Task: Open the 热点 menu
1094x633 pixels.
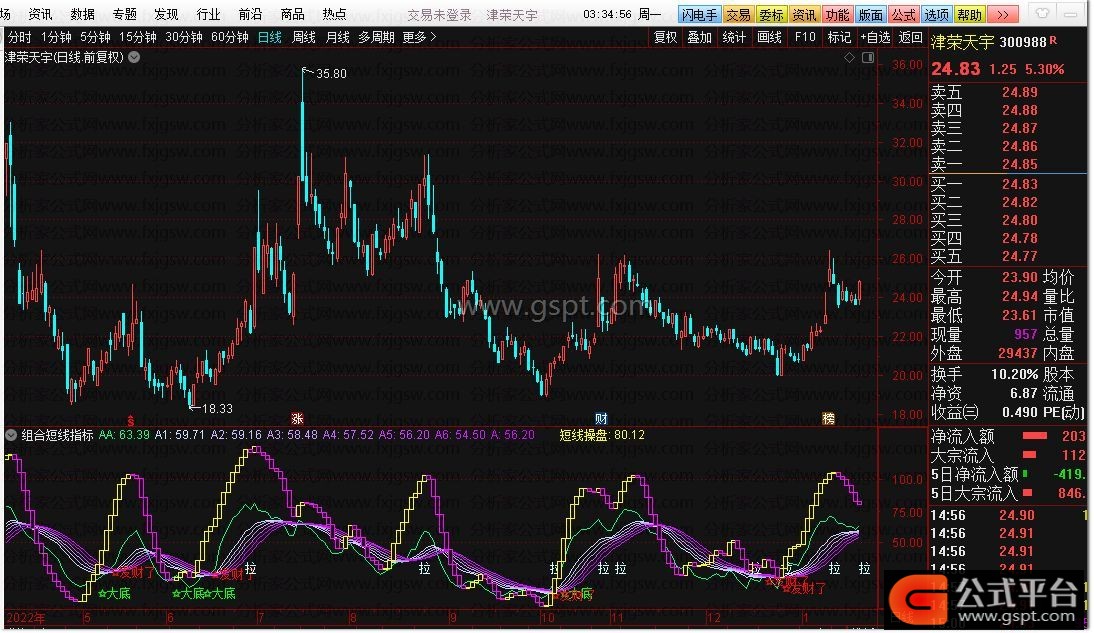Action: coord(334,14)
